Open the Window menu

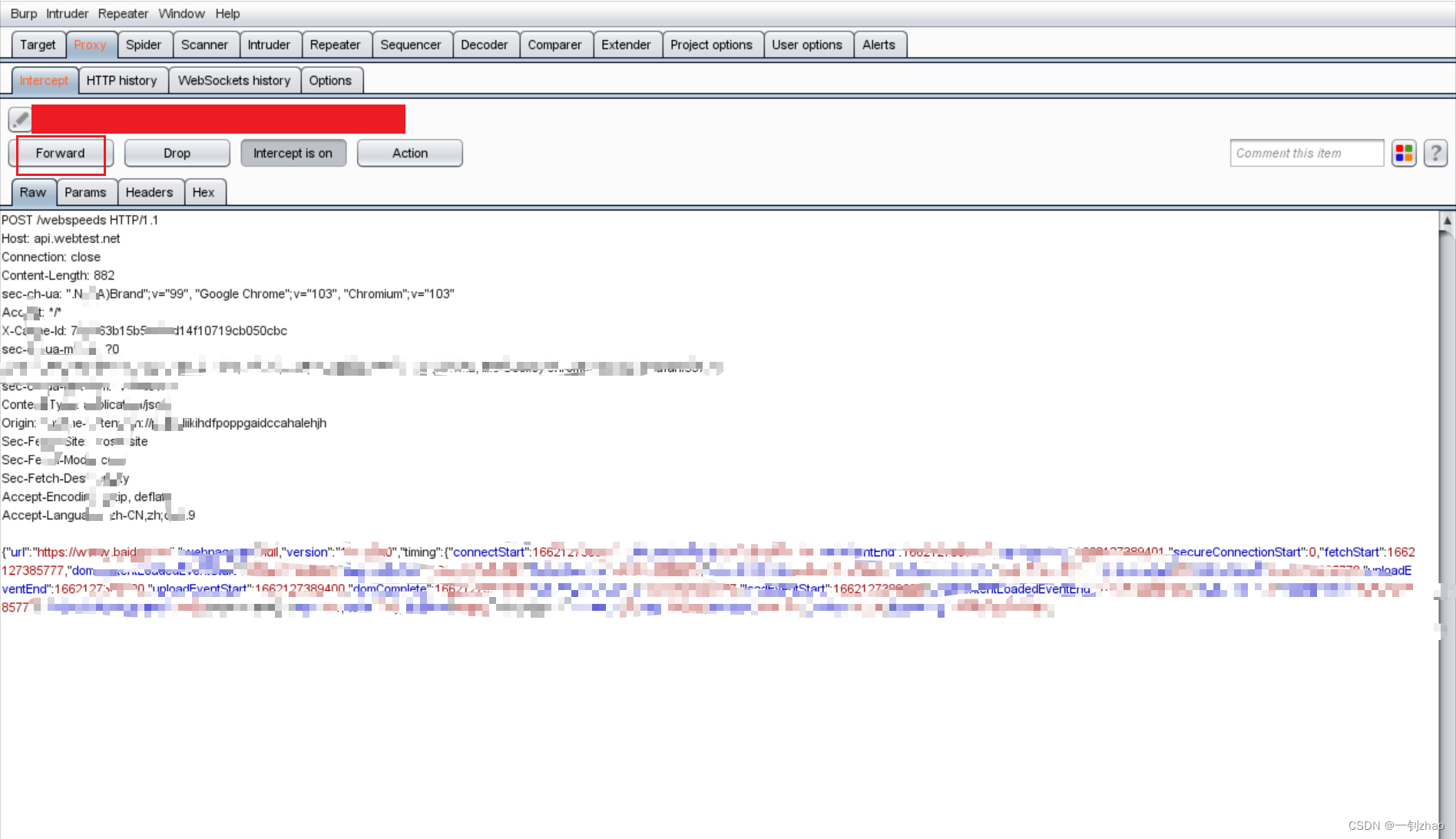click(181, 13)
